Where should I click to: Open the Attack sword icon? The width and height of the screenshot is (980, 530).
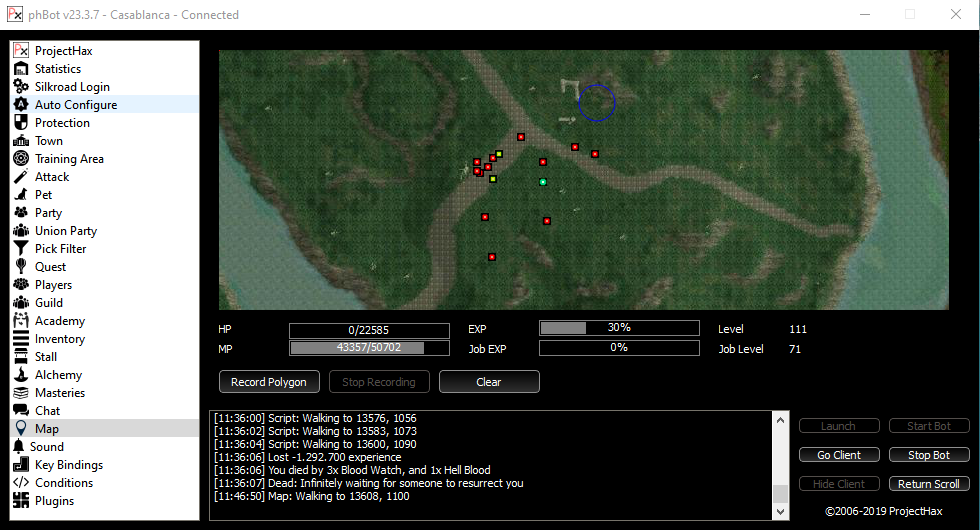tap(21, 177)
